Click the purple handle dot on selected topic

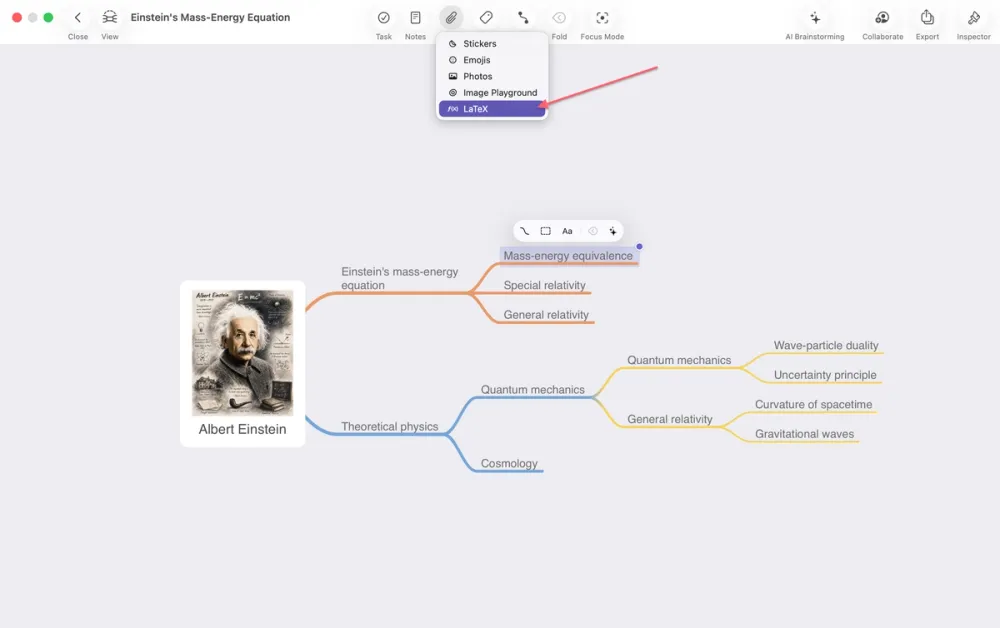coord(639,246)
